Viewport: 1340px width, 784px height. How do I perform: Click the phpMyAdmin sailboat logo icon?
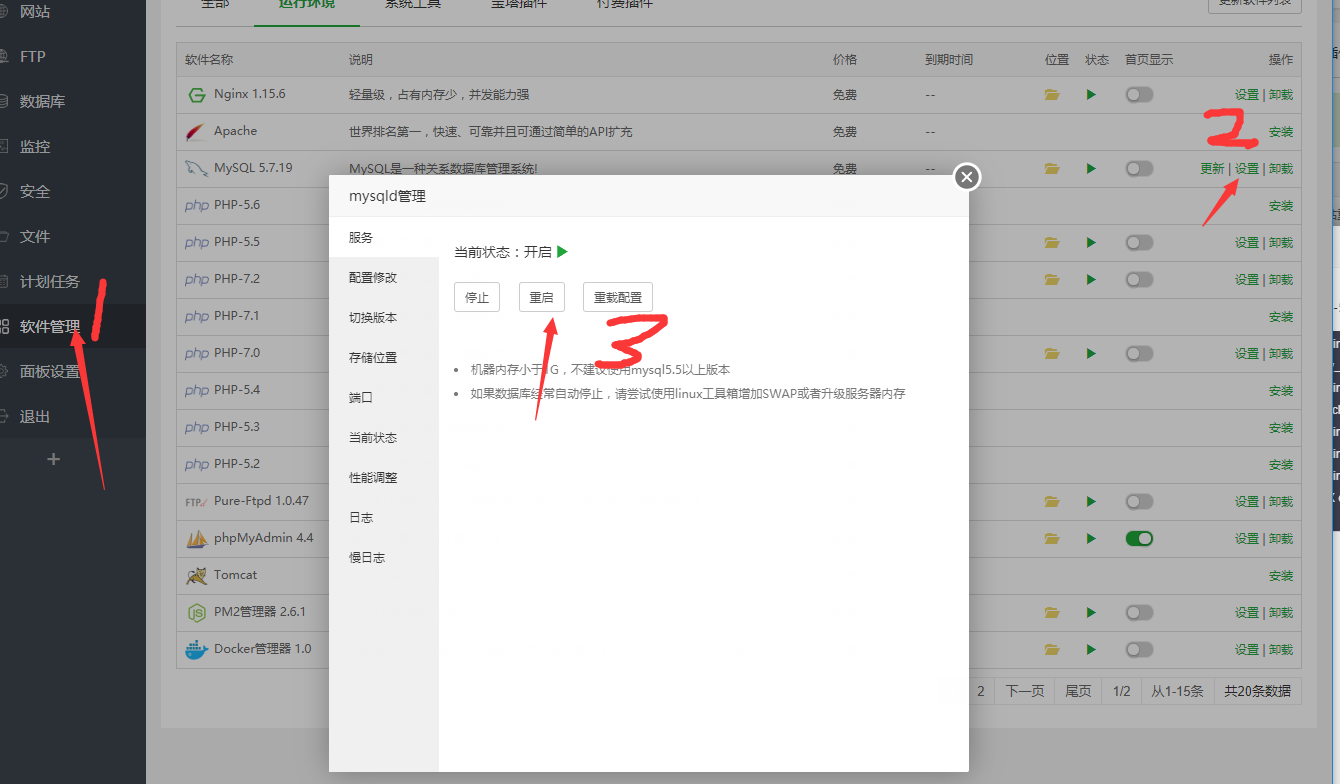[196, 539]
